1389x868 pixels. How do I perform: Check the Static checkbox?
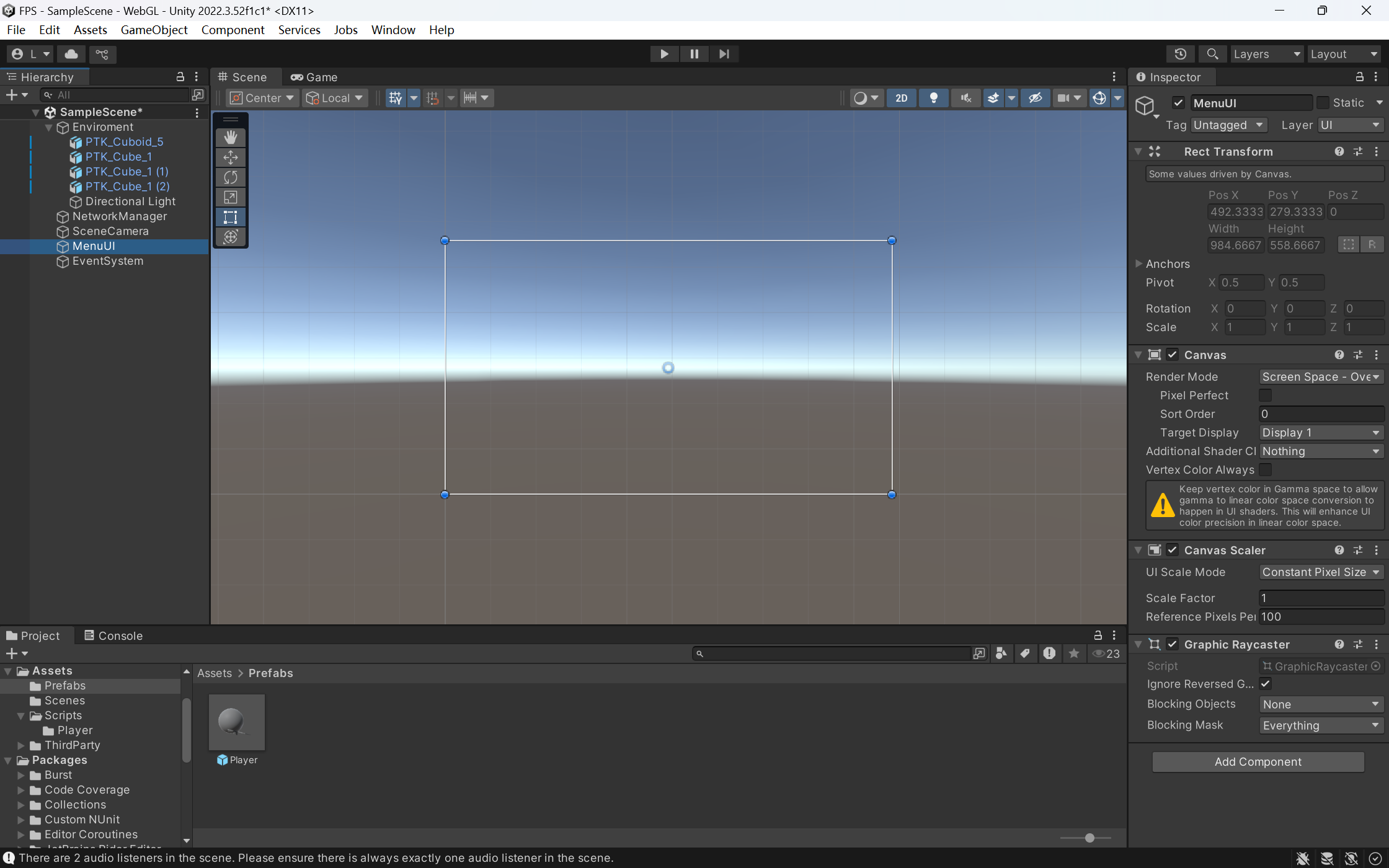pos(1323,103)
